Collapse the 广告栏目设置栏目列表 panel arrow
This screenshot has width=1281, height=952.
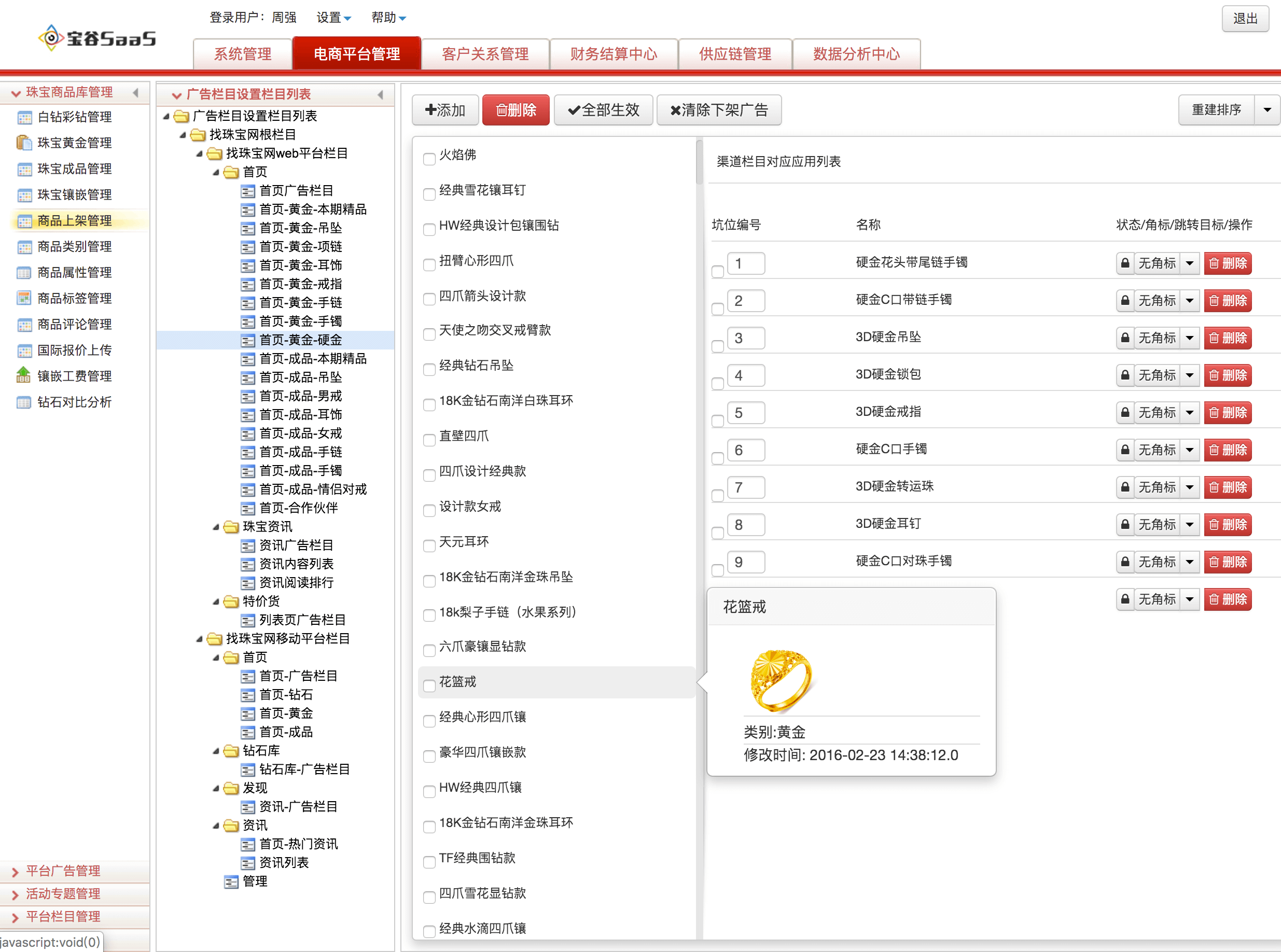(380, 94)
